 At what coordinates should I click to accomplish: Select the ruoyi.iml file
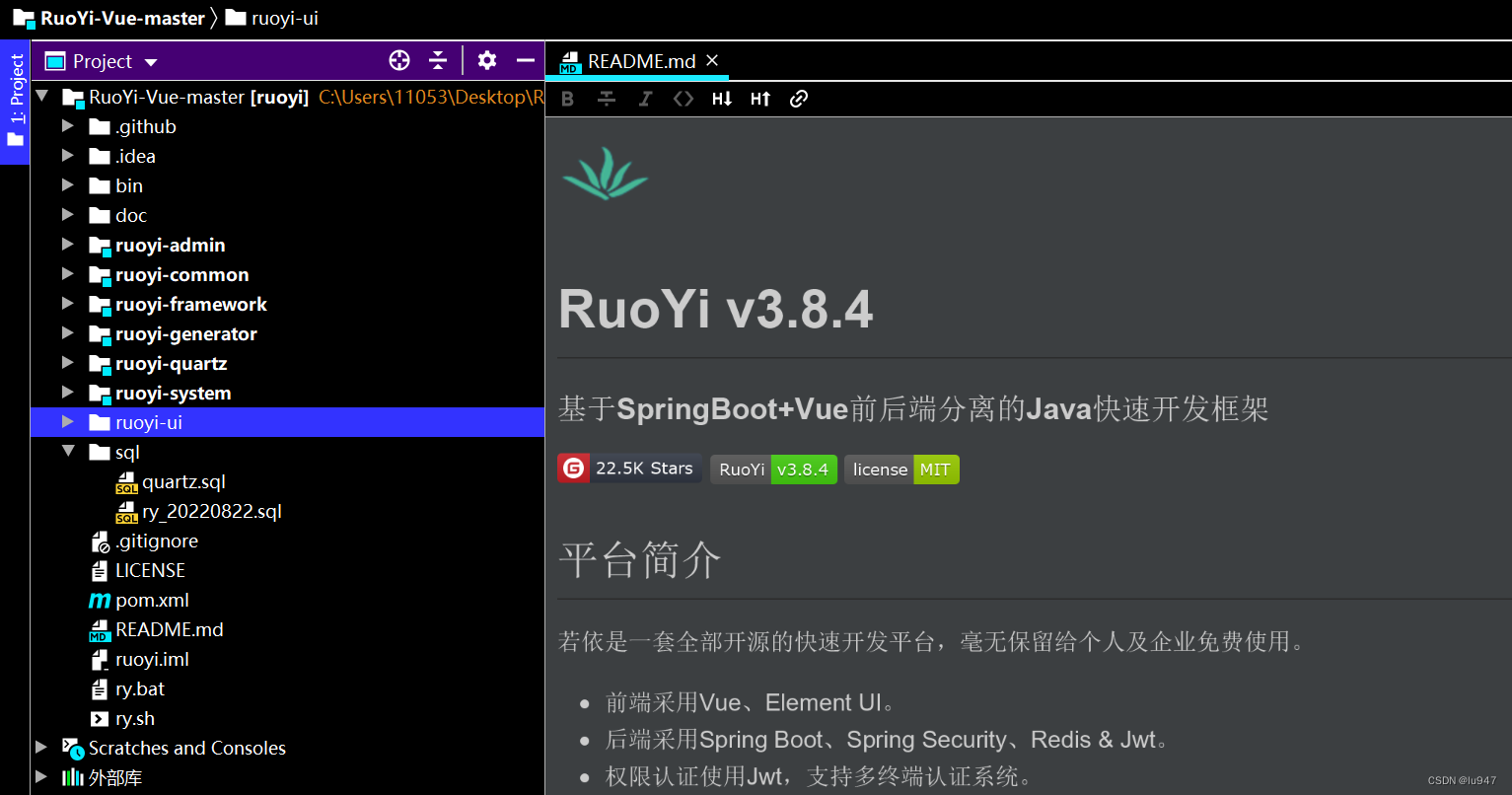tap(139, 659)
